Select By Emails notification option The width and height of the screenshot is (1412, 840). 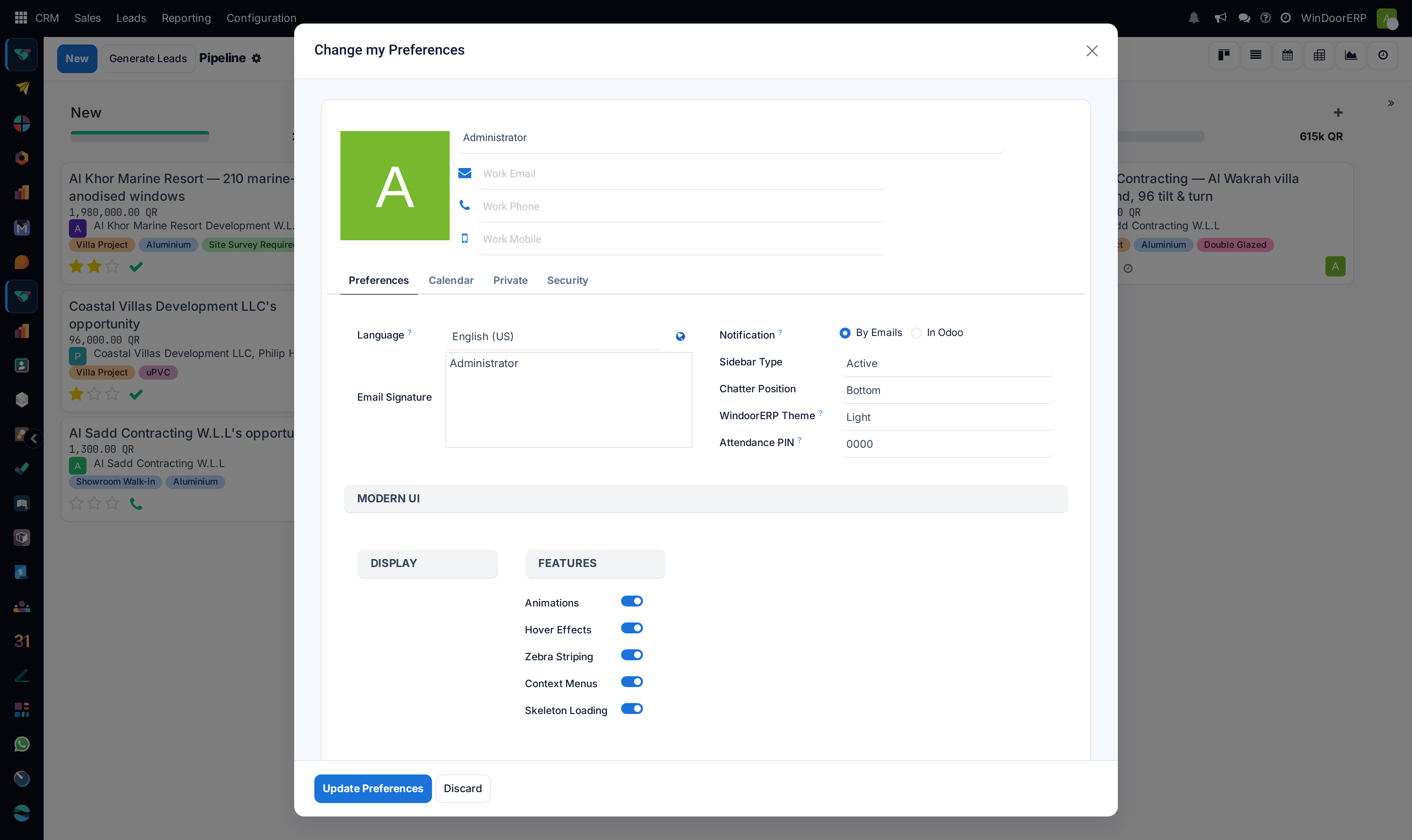click(845, 333)
